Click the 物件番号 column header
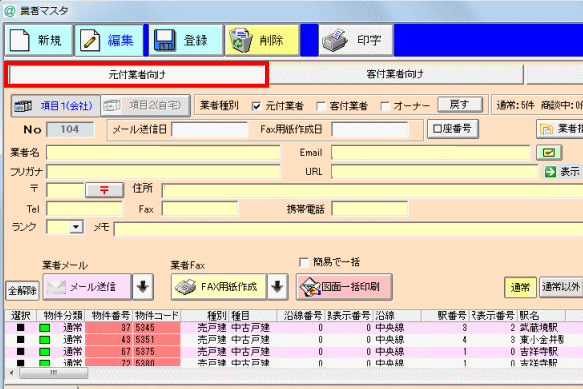Screen dimensions: 583x389 tap(109, 316)
